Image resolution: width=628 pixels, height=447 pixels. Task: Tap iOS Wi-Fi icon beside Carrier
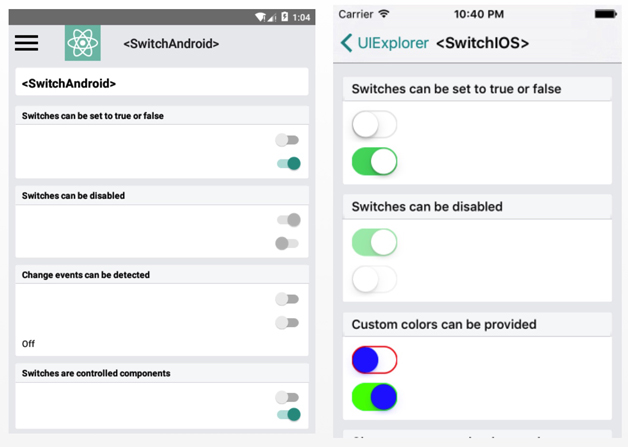(384, 14)
